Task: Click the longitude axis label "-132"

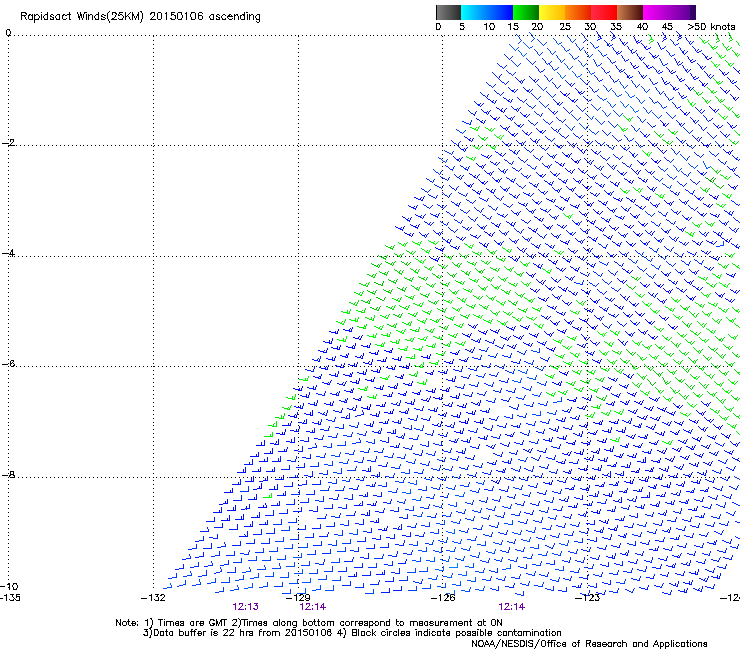Action: 153,598
